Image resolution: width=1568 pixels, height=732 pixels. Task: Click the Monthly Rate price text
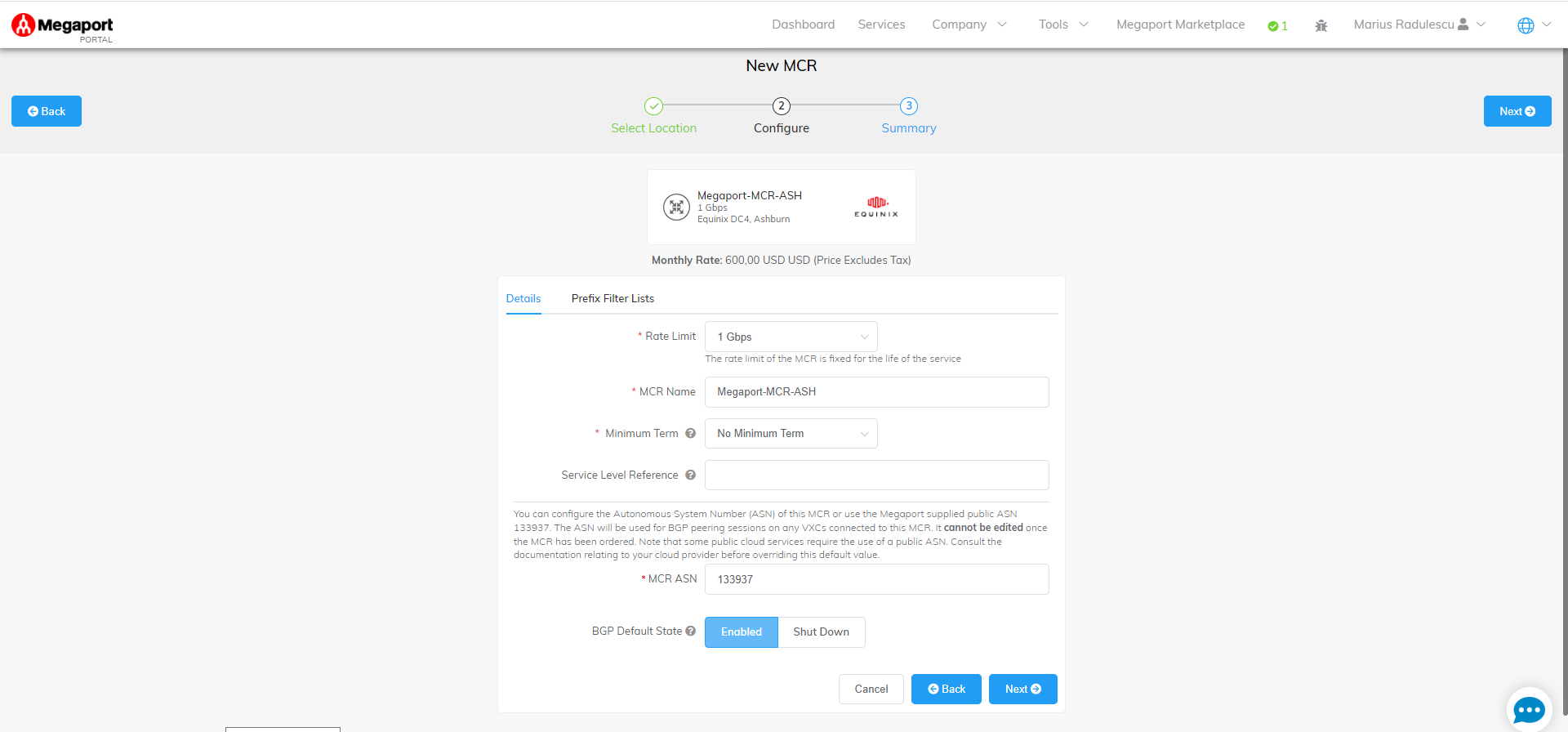[x=782, y=261]
